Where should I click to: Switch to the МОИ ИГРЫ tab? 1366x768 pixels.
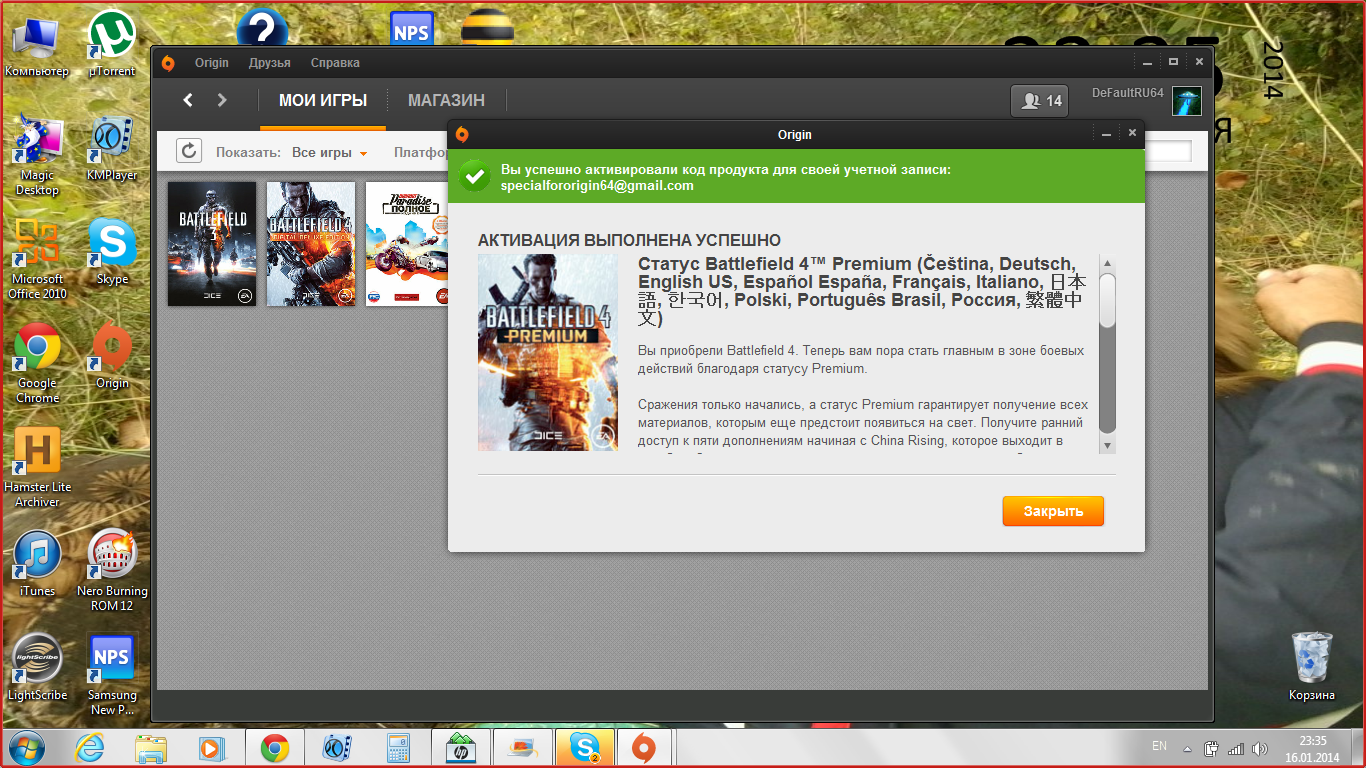coord(323,100)
